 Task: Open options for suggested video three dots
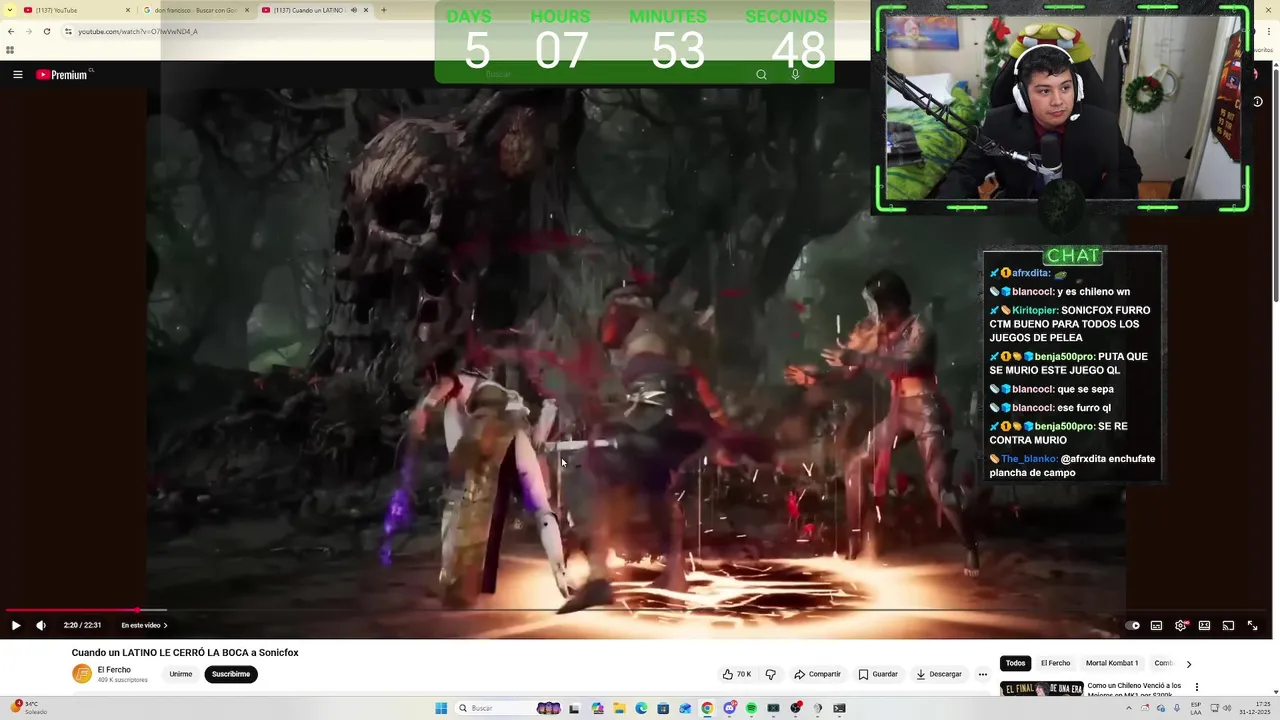click(1196, 687)
